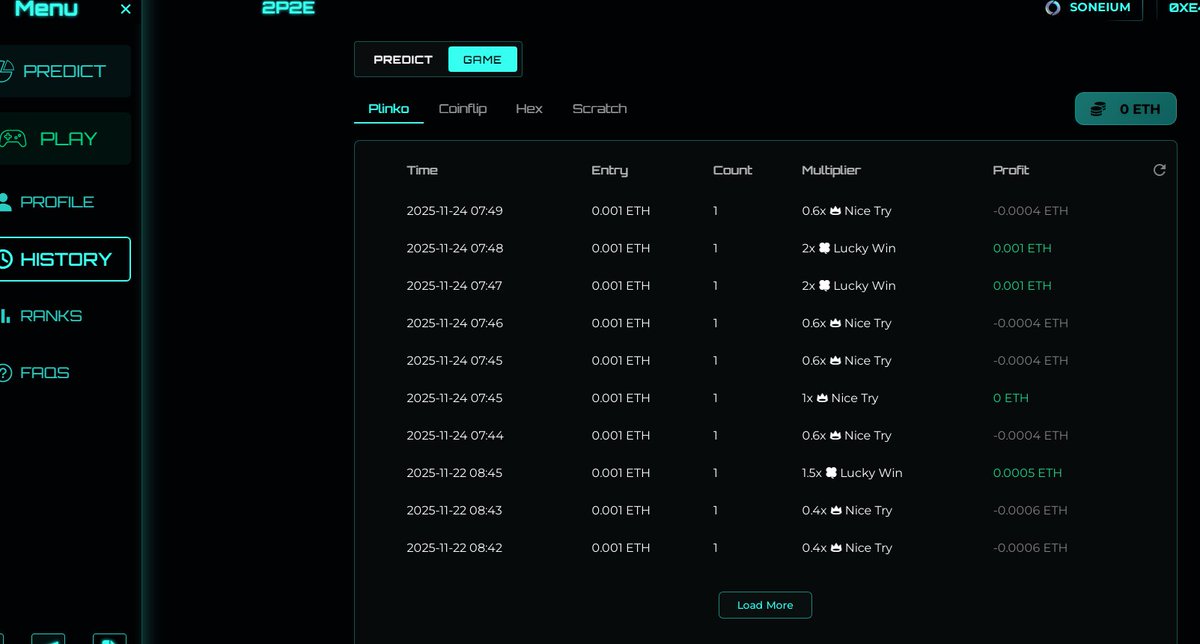The height and width of the screenshot is (644, 1200).
Task: Click the Load More button
Action: (x=765, y=605)
